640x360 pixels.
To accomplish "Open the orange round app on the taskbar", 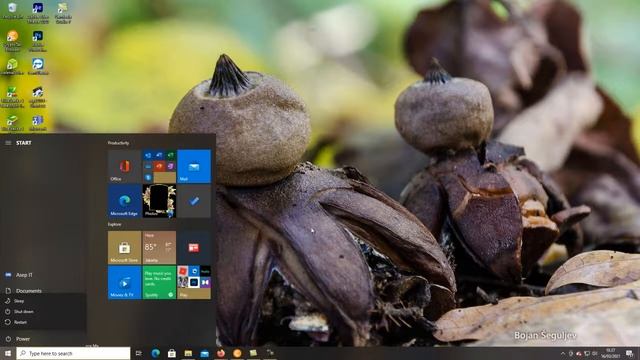I will click(237, 353).
